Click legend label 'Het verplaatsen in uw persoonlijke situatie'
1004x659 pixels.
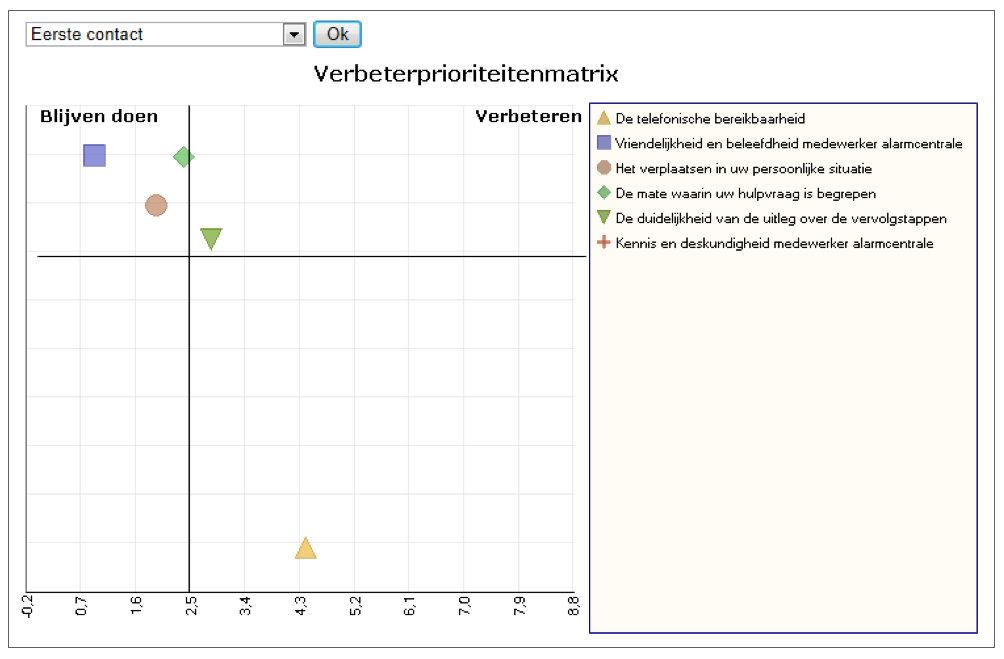point(743,168)
